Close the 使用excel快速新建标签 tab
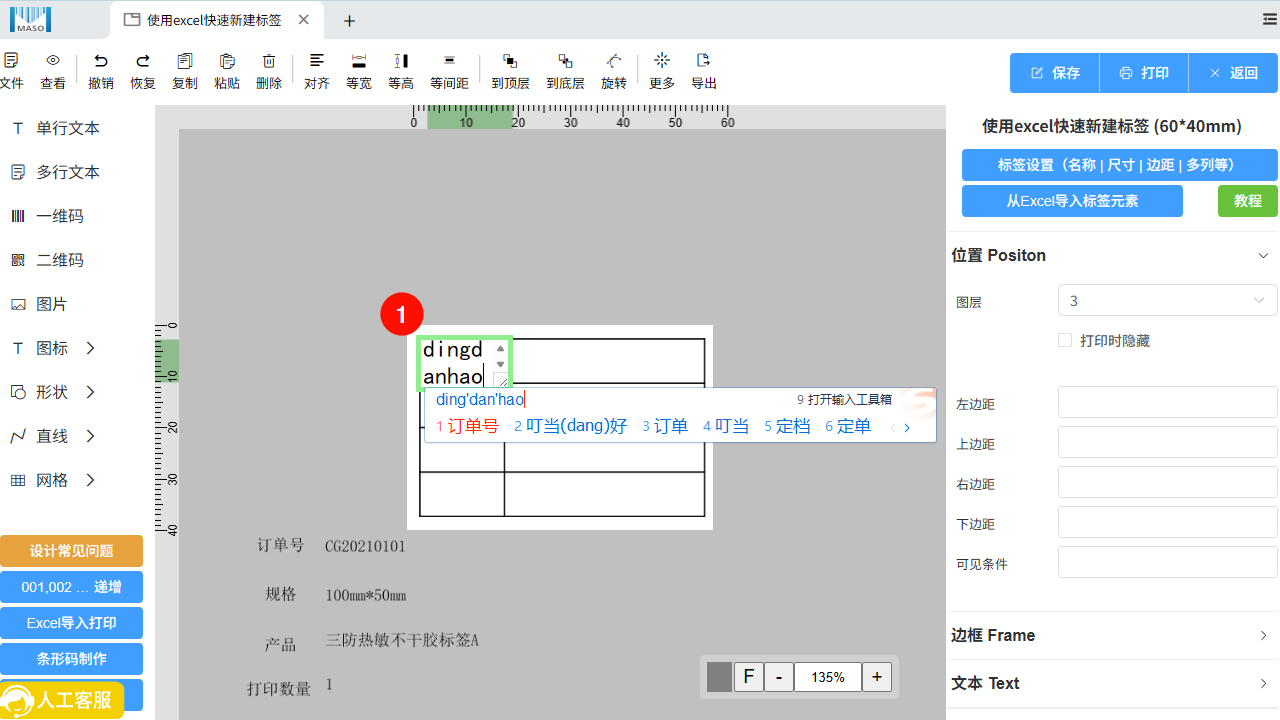The image size is (1280, 720). click(304, 20)
